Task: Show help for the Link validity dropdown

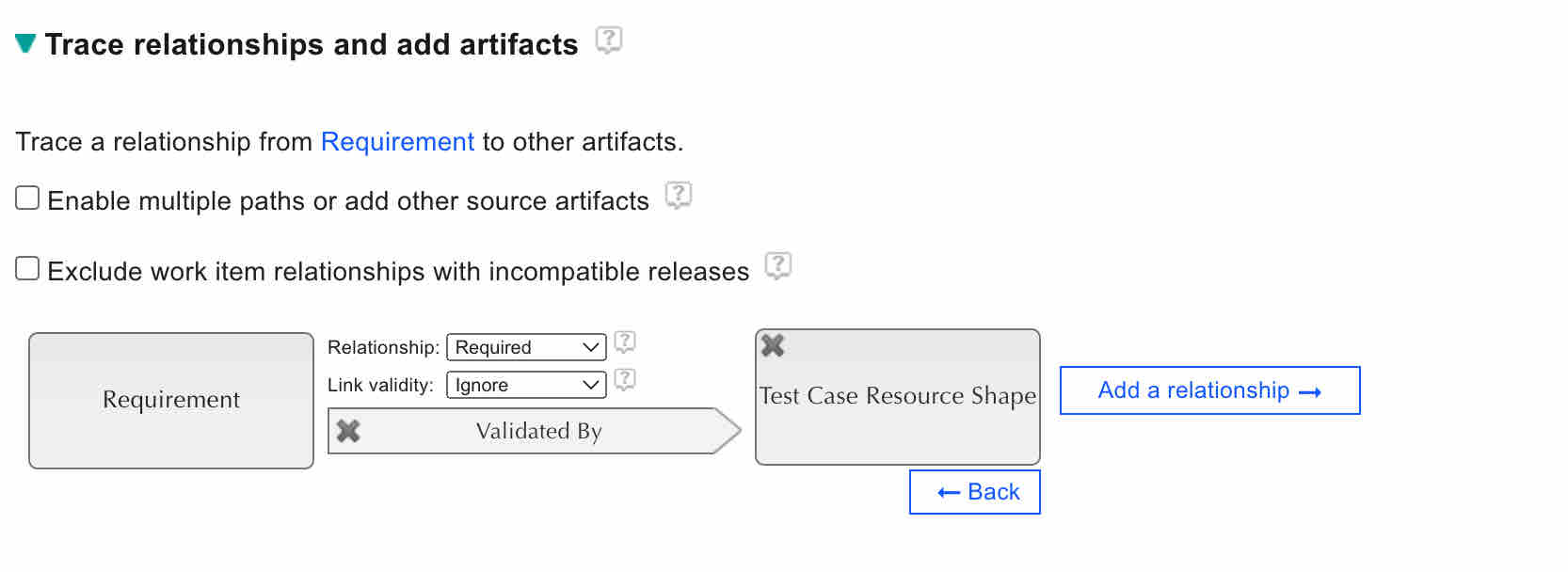Action: click(625, 380)
